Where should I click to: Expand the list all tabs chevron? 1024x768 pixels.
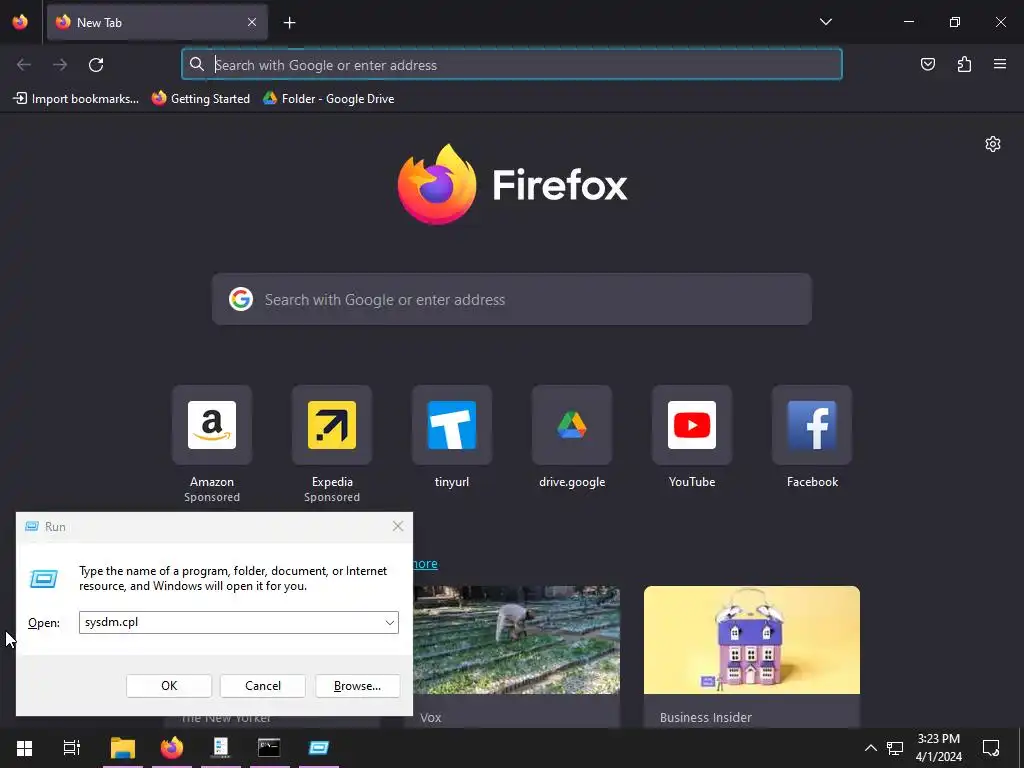click(825, 22)
